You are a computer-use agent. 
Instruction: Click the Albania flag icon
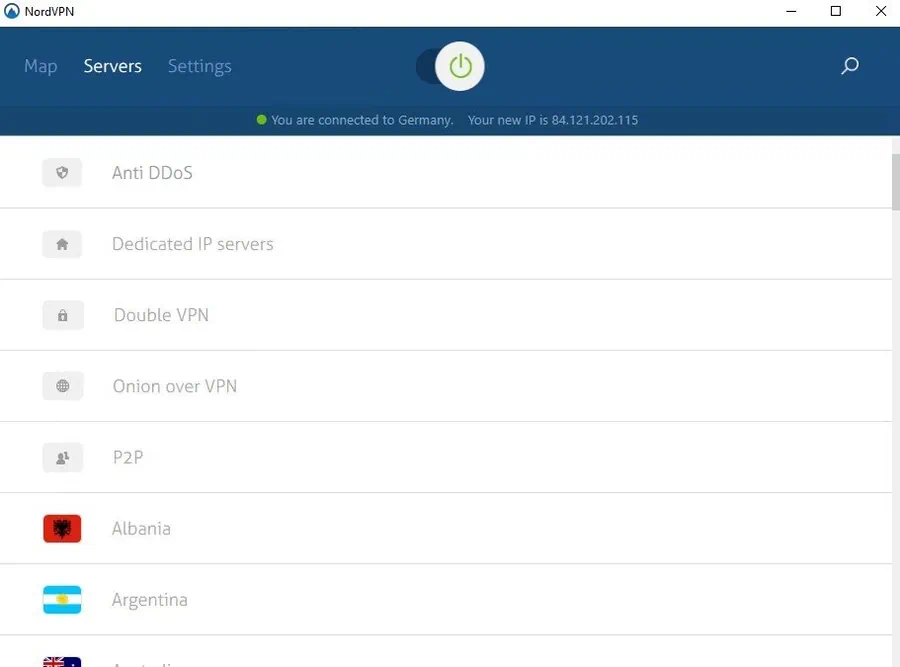[62, 528]
